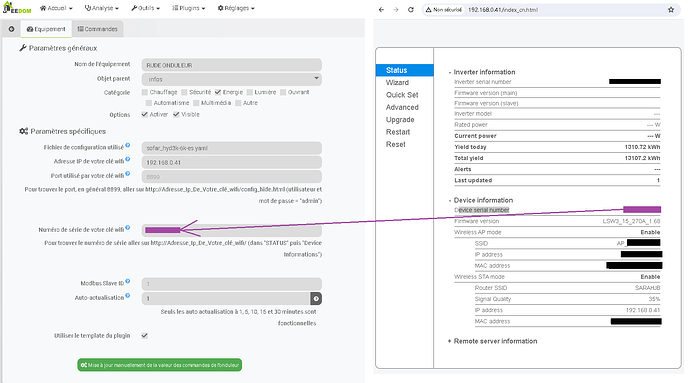This screenshot has width=690, height=383.
Task: Uncheck the Visible option
Action: pyautogui.click(x=176, y=114)
